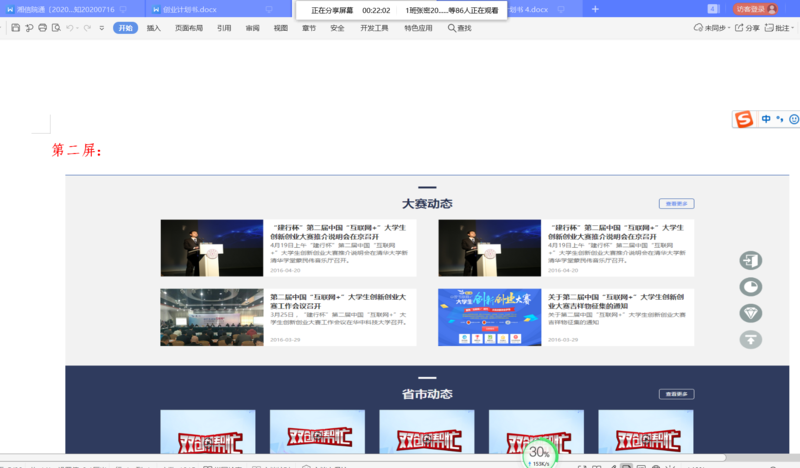Click the Sogou input method S logo
800x468 pixels.
pyautogui.click(x=744, y=119)
